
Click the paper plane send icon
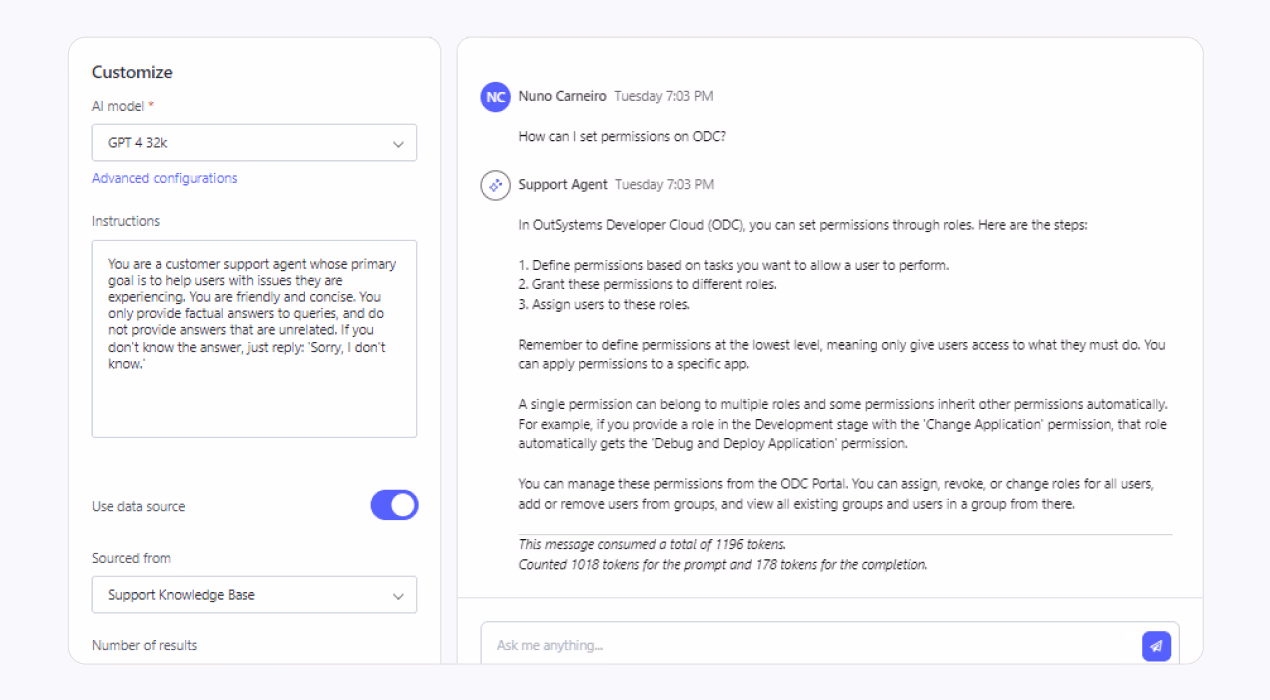coord(1156,646)
